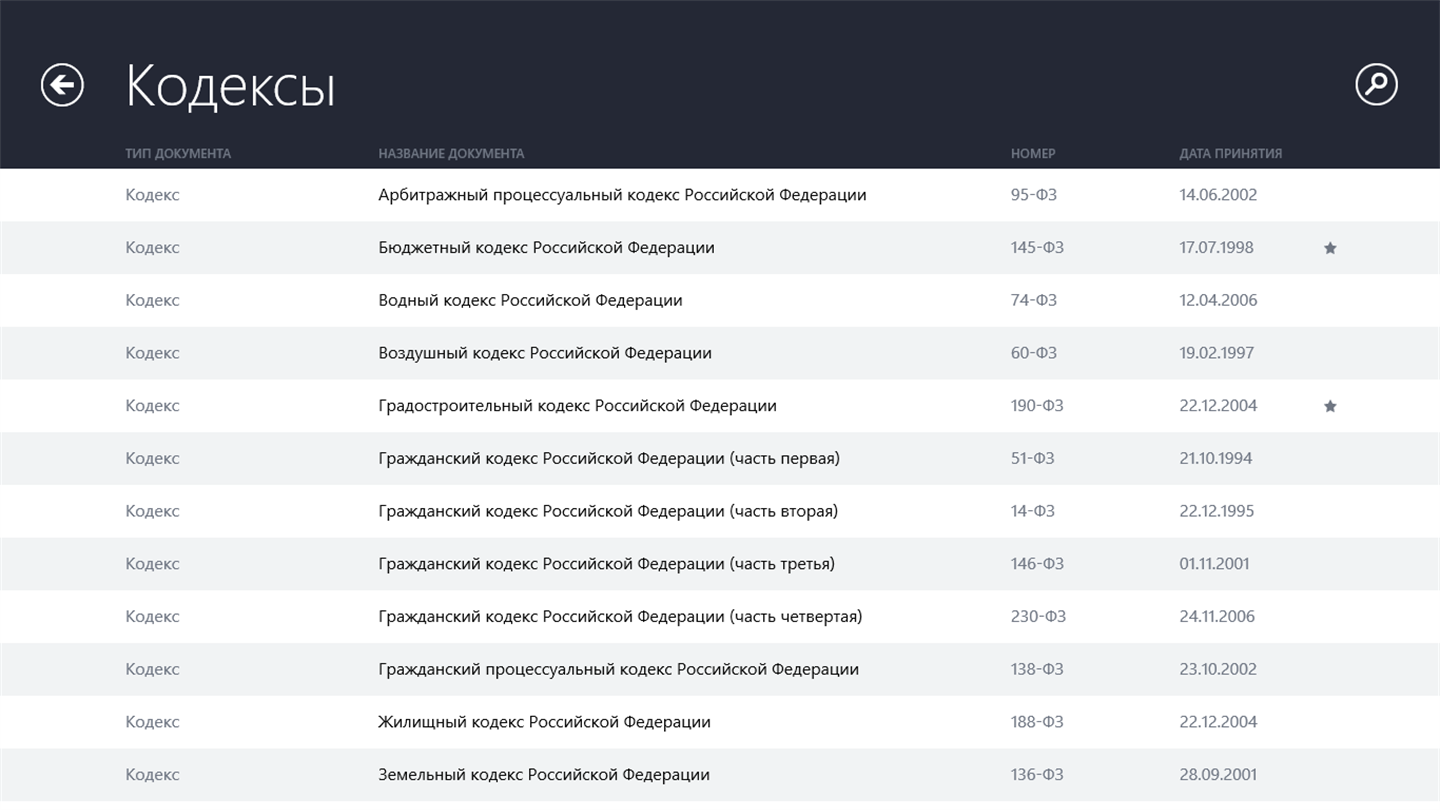Select Водный кодекс Российской Федерации
The height and width of the screenshot is (810, 1440).
coord(530,300)
